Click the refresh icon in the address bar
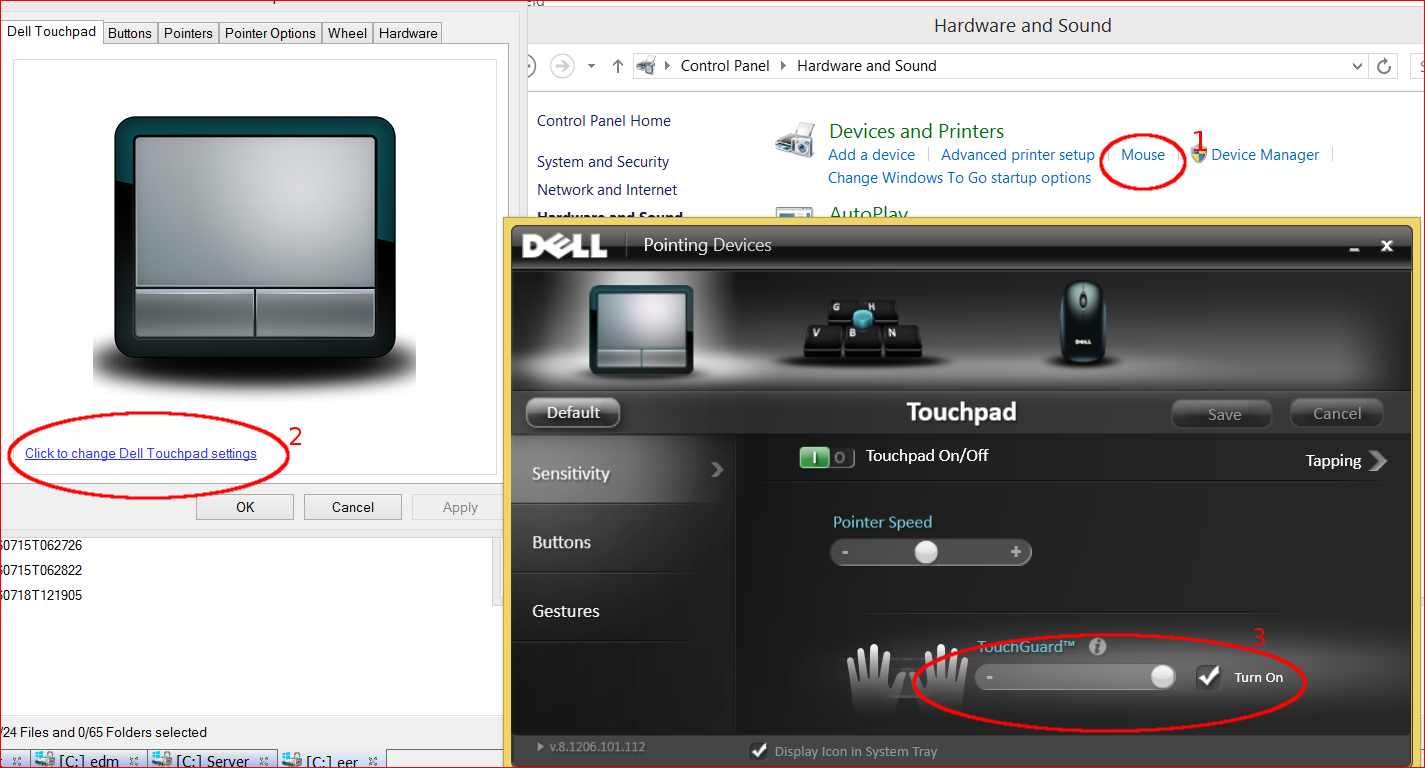This screenshot has height=768, width=1425. (1383, 65)
